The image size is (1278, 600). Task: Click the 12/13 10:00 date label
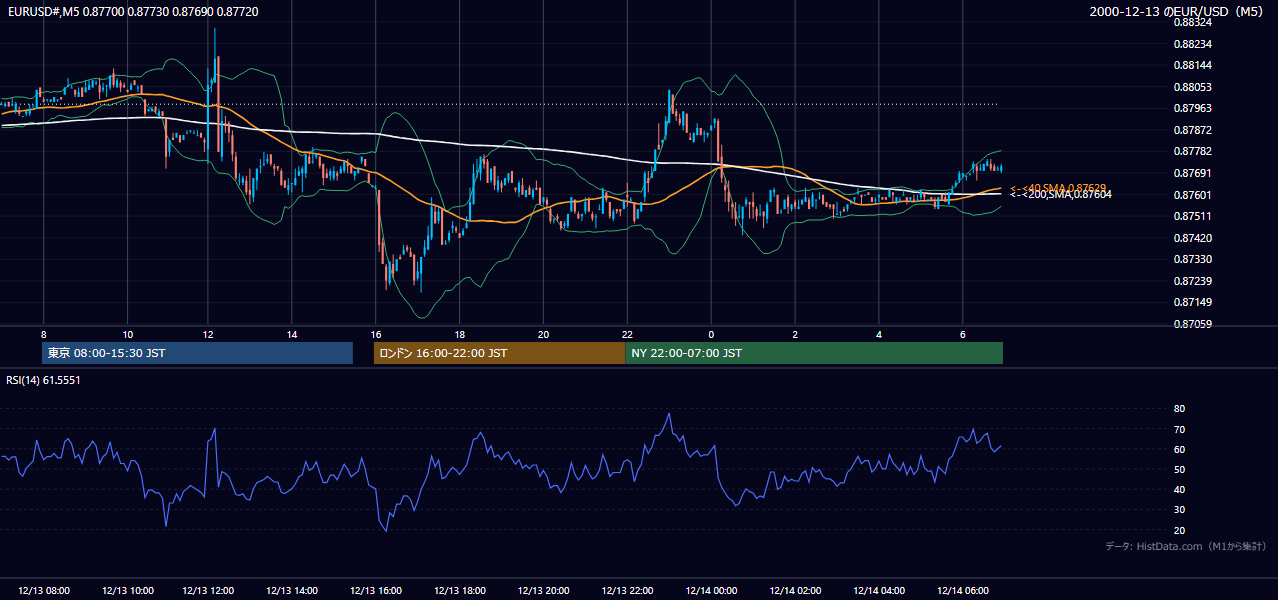pos(127,591)
